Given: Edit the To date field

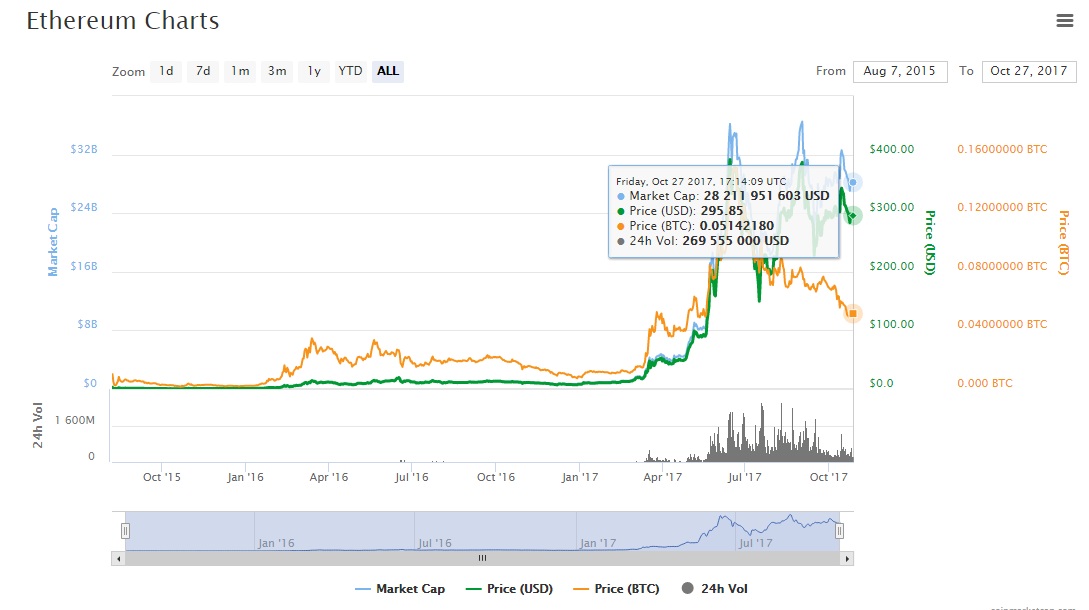Looking at the screenshot, I should click(1029, 71).
